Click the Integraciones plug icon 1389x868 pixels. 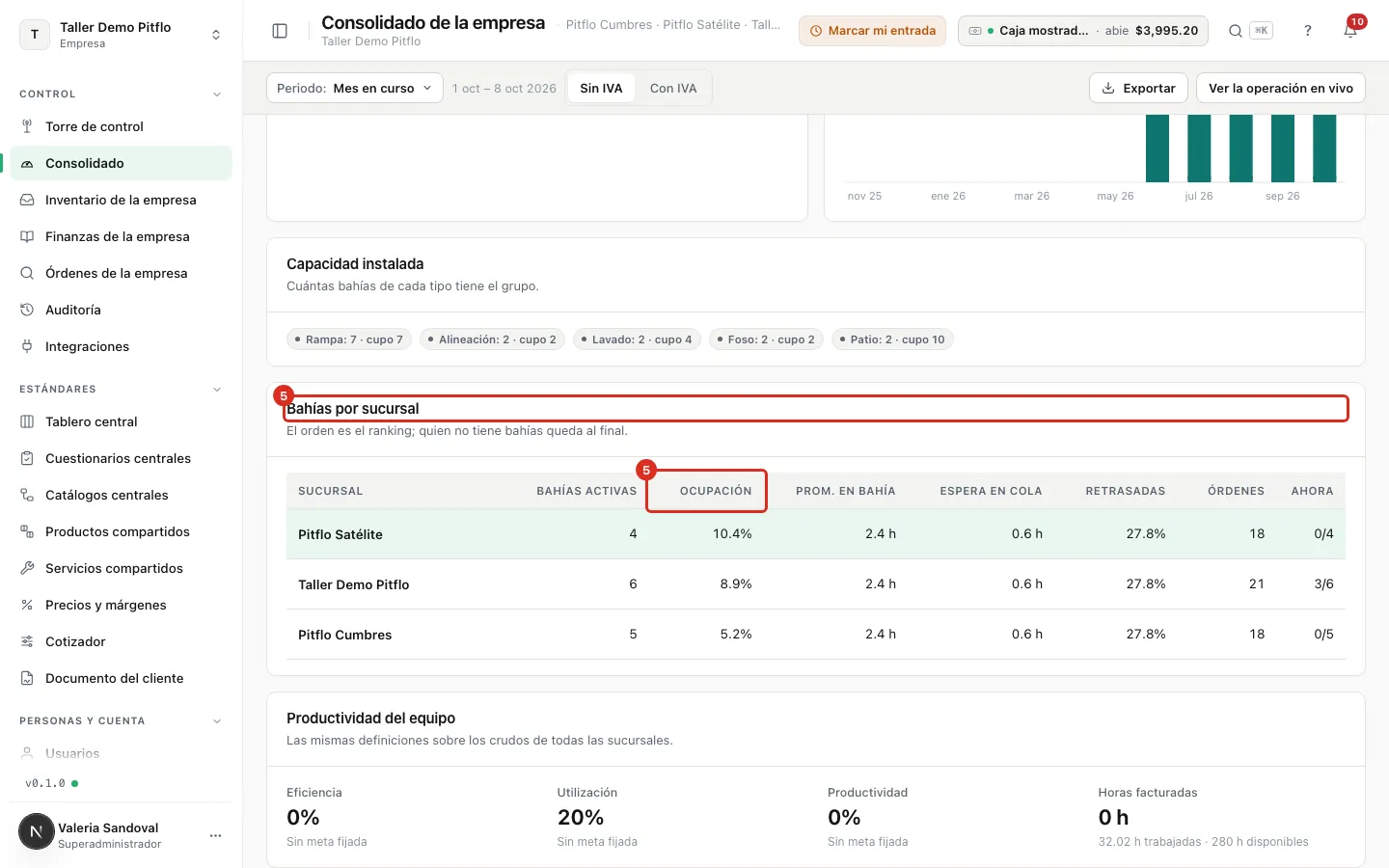[x=27, y=346]
